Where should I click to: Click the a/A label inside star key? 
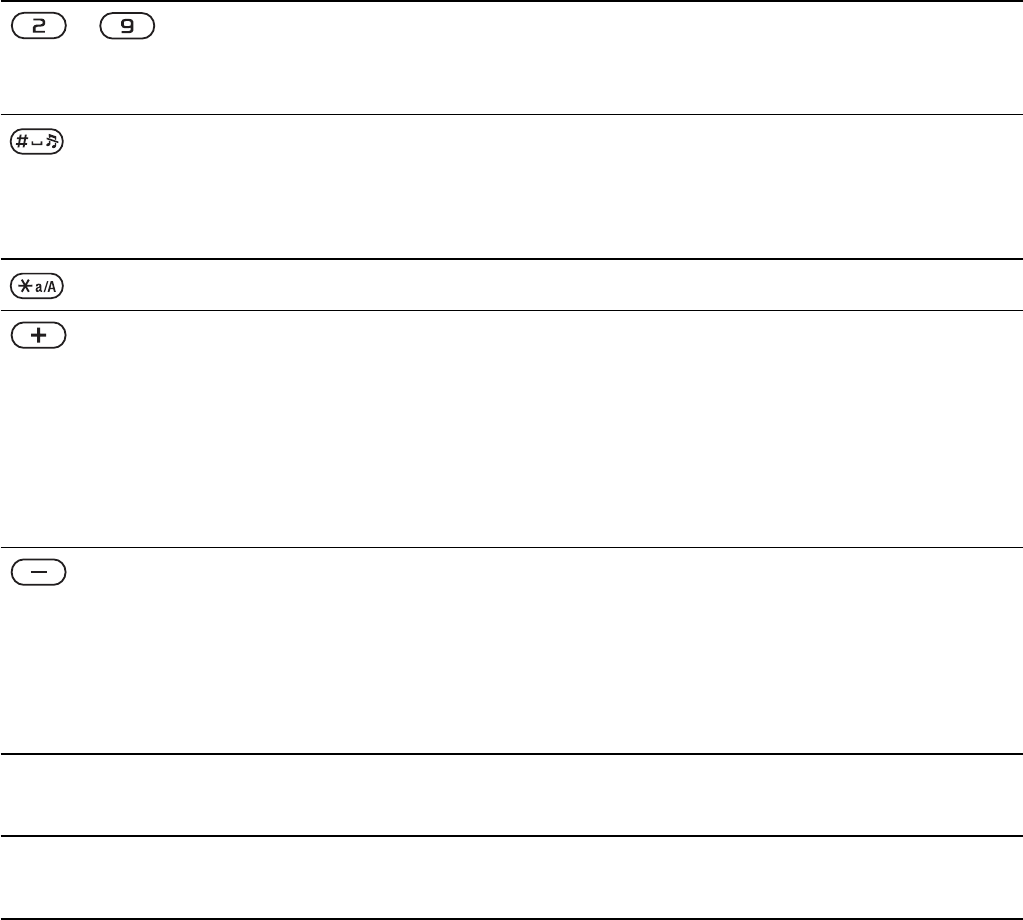(46, 286)
